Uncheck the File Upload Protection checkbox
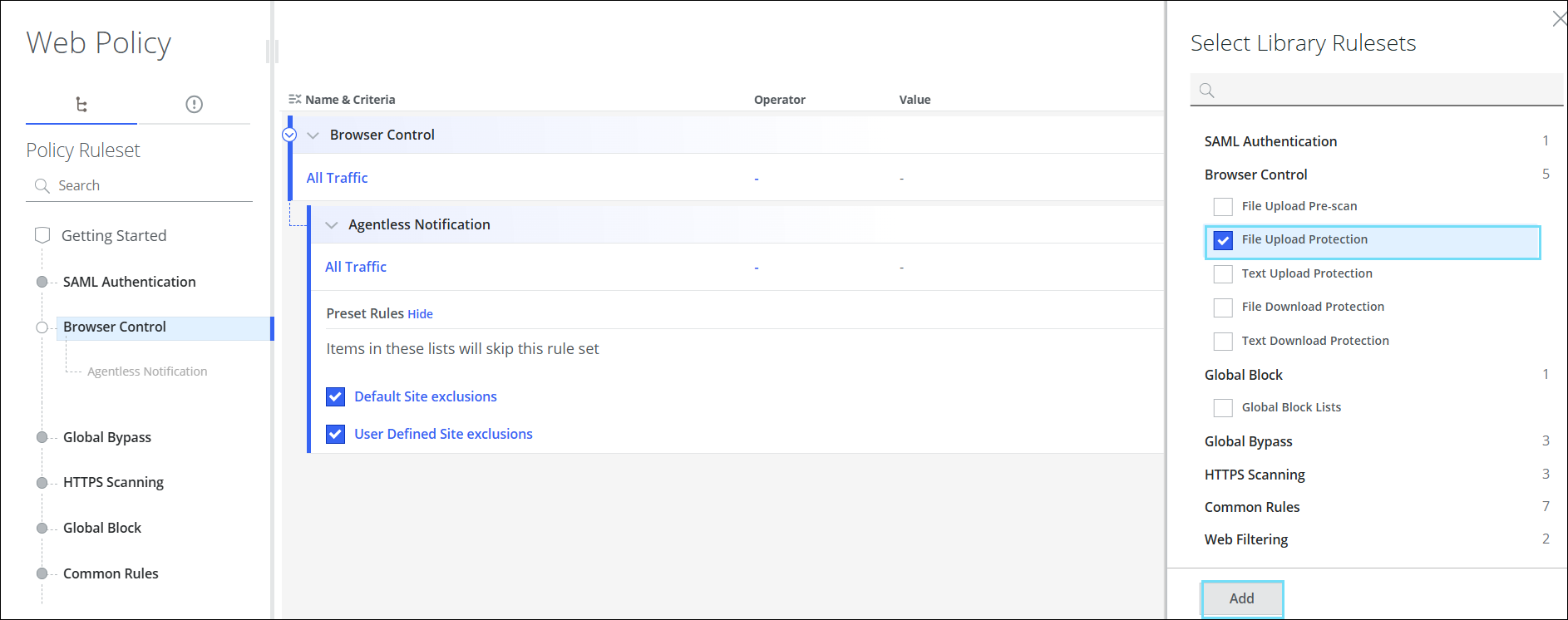1568x620 pixels. (x=1223, y=240)
